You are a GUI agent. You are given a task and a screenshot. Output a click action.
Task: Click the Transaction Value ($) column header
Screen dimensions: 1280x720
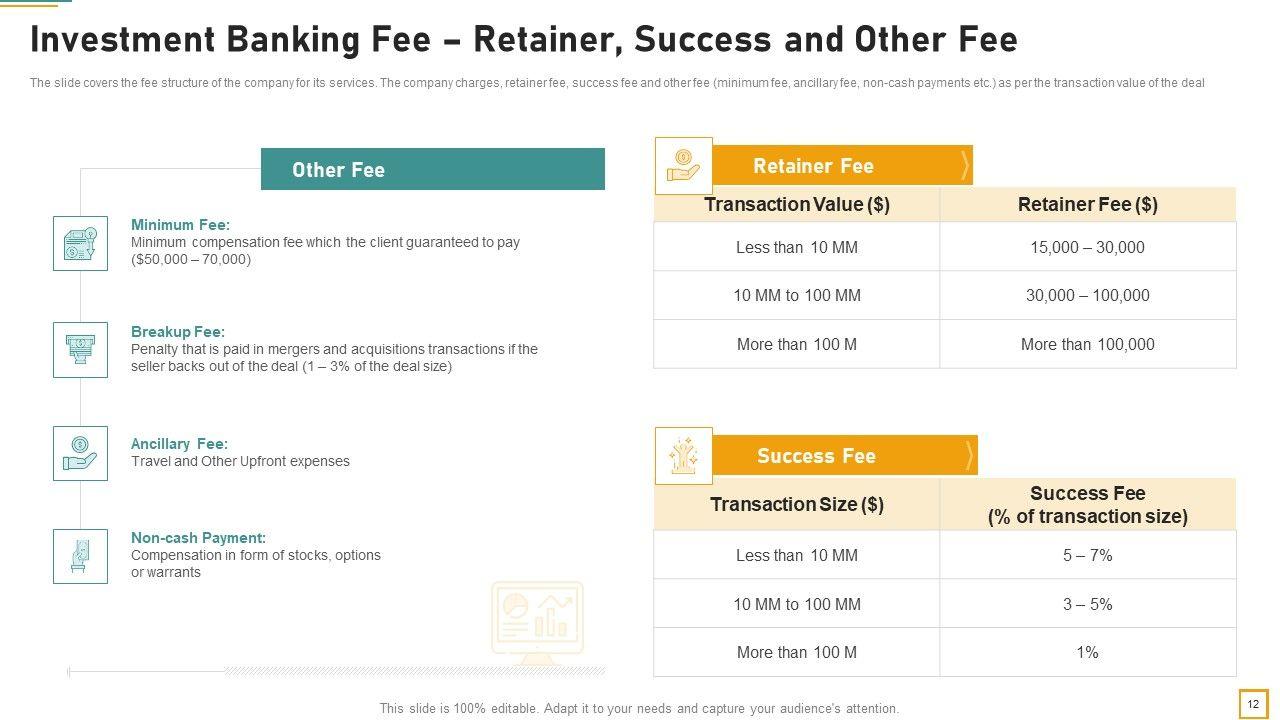796,205
